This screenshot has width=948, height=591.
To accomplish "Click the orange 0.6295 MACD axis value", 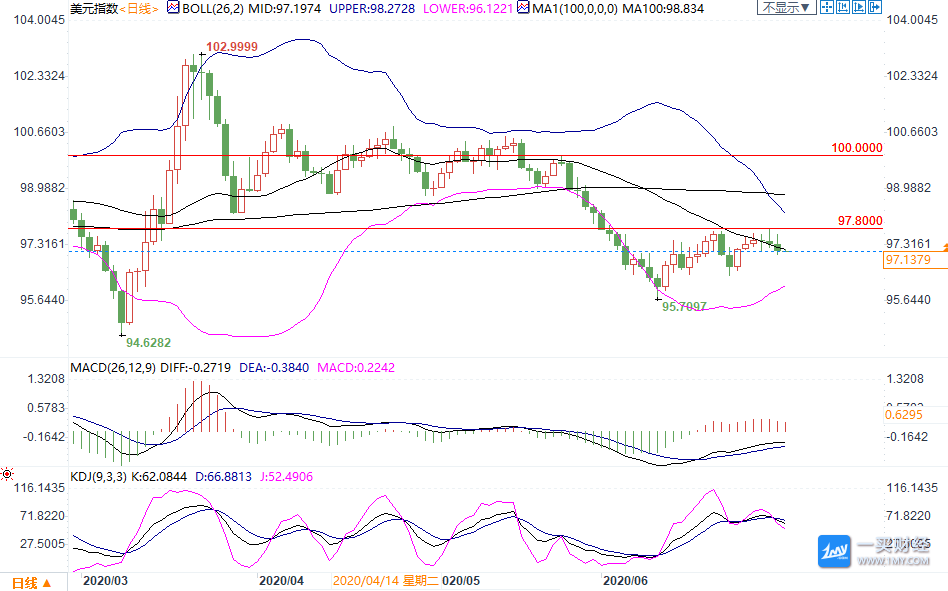I will [904, 415].
